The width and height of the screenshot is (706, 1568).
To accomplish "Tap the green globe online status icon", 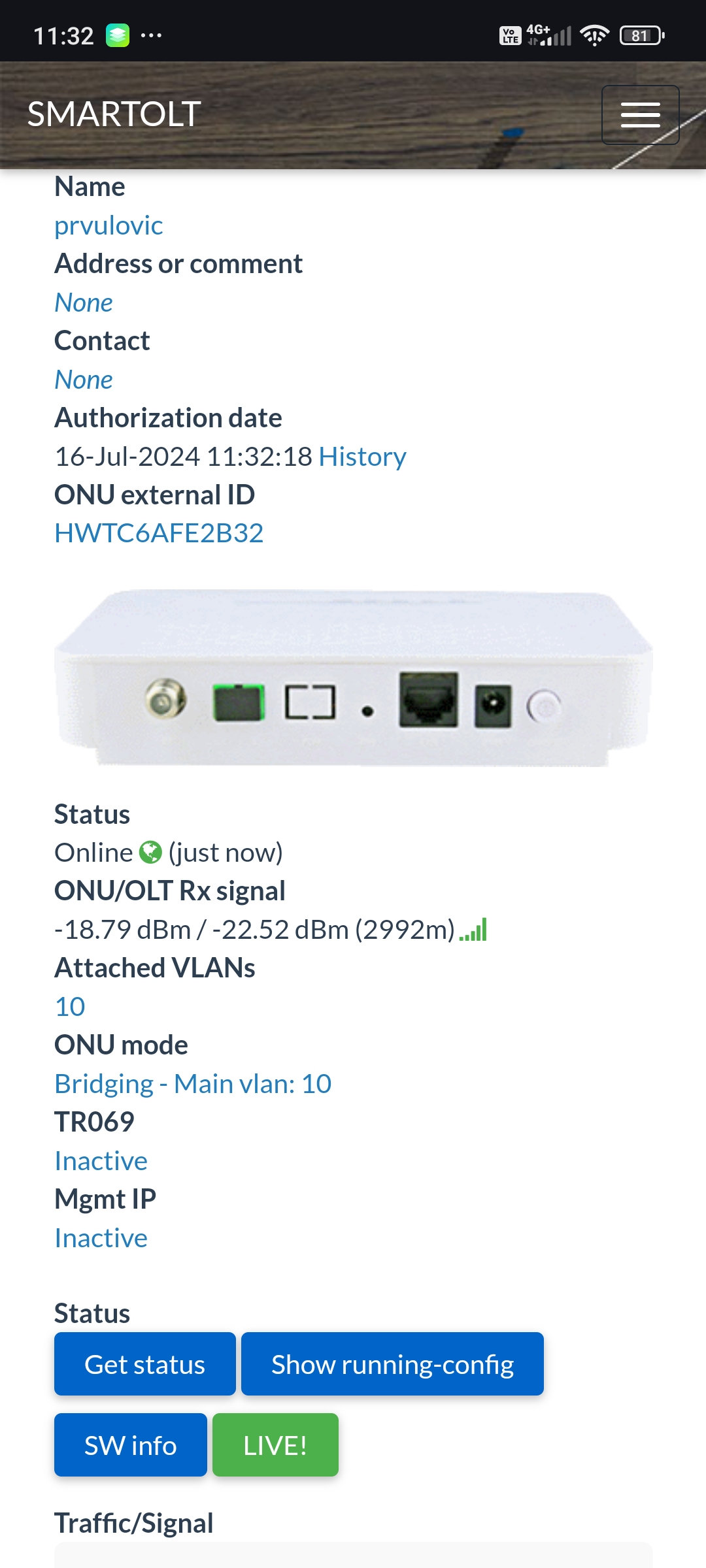I will 150,852.
